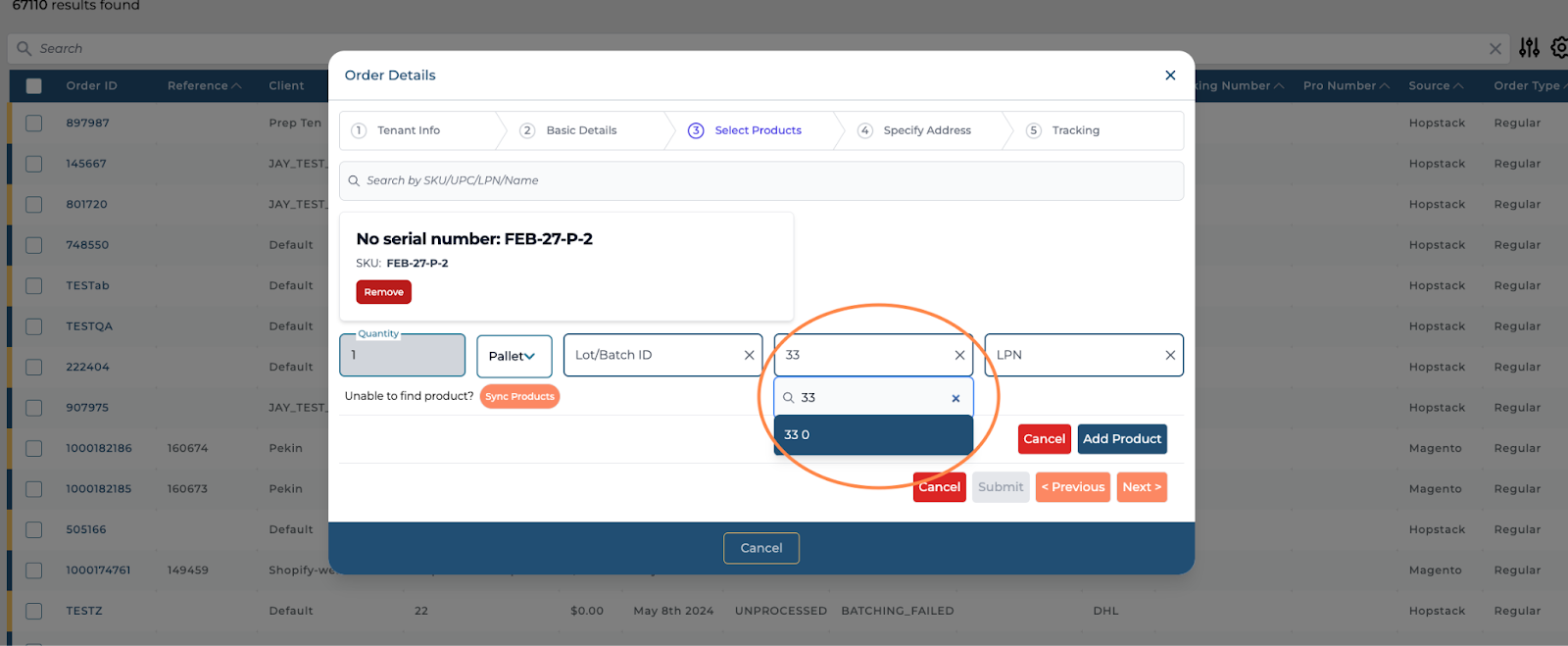Click the clear X beside value 33 field
1568x646 pixels.
click(x=959, y=355)
